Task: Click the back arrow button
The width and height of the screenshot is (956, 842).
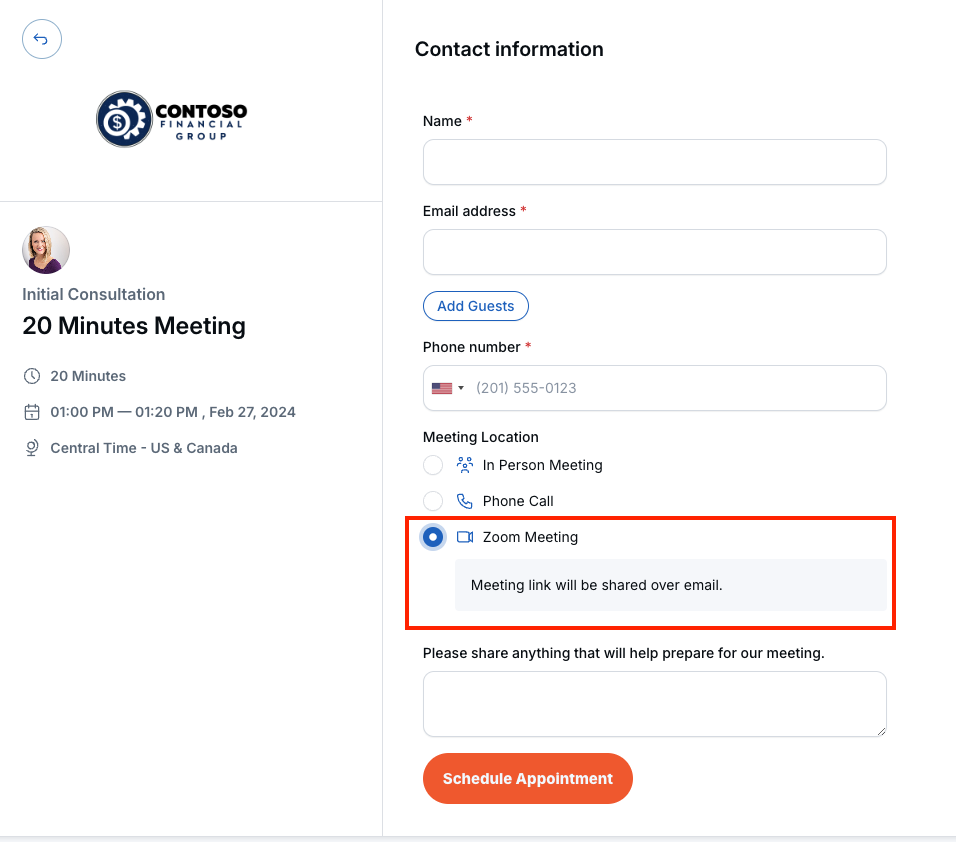Action: point(41,39)
